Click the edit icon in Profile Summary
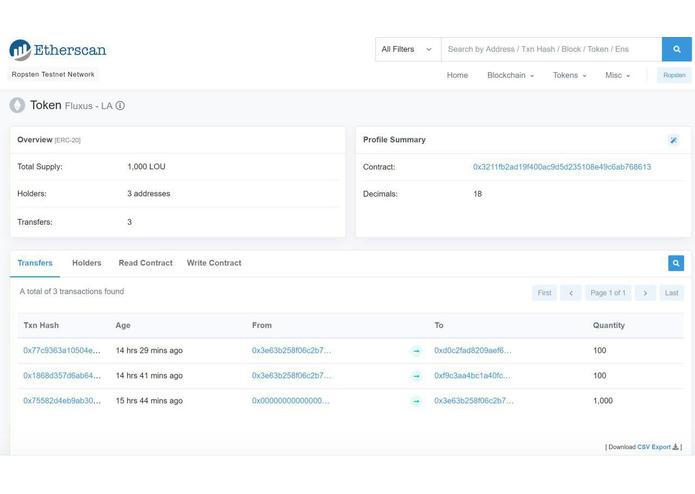This screenshot has height=494, width=695. pos(674,140)
